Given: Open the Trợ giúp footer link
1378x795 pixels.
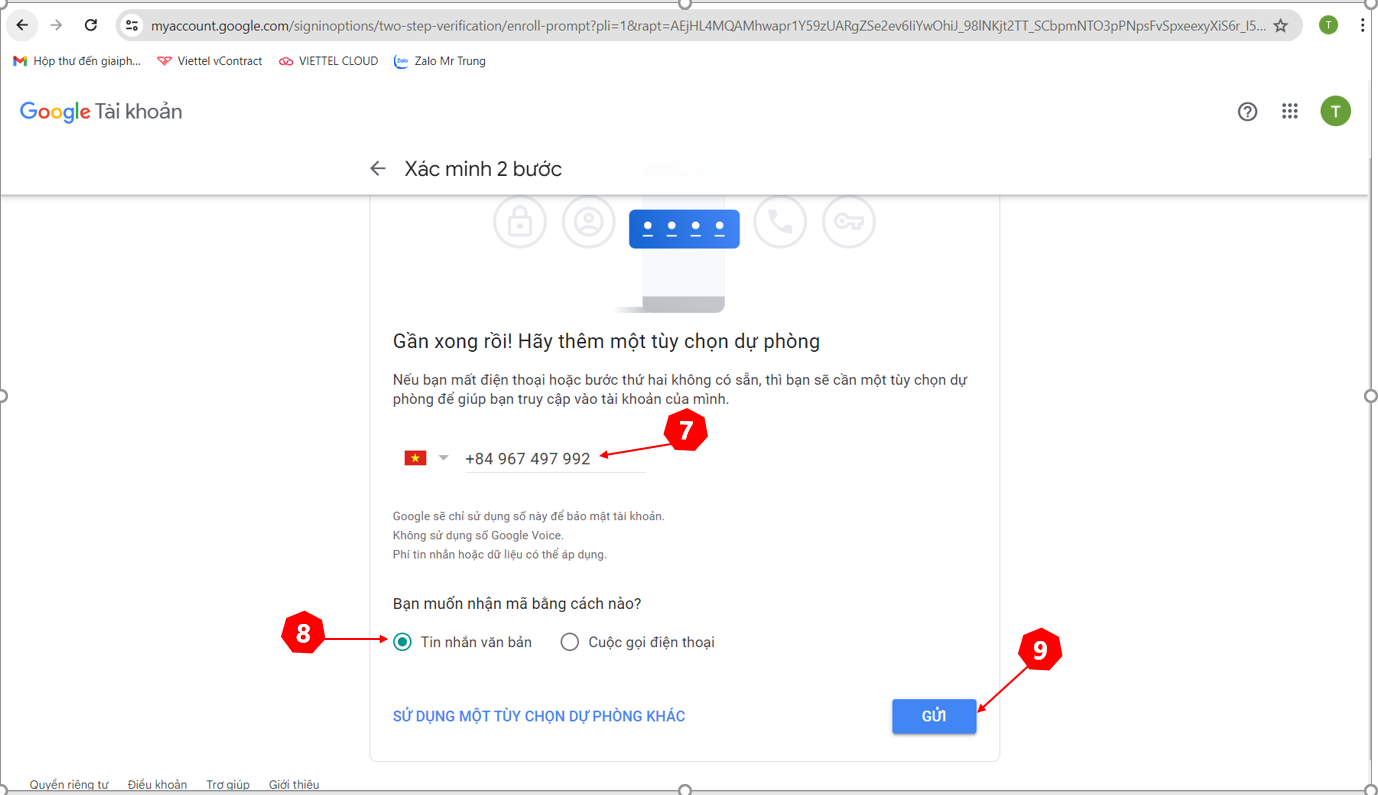Looking at the screenshot, I should [227, 785].
